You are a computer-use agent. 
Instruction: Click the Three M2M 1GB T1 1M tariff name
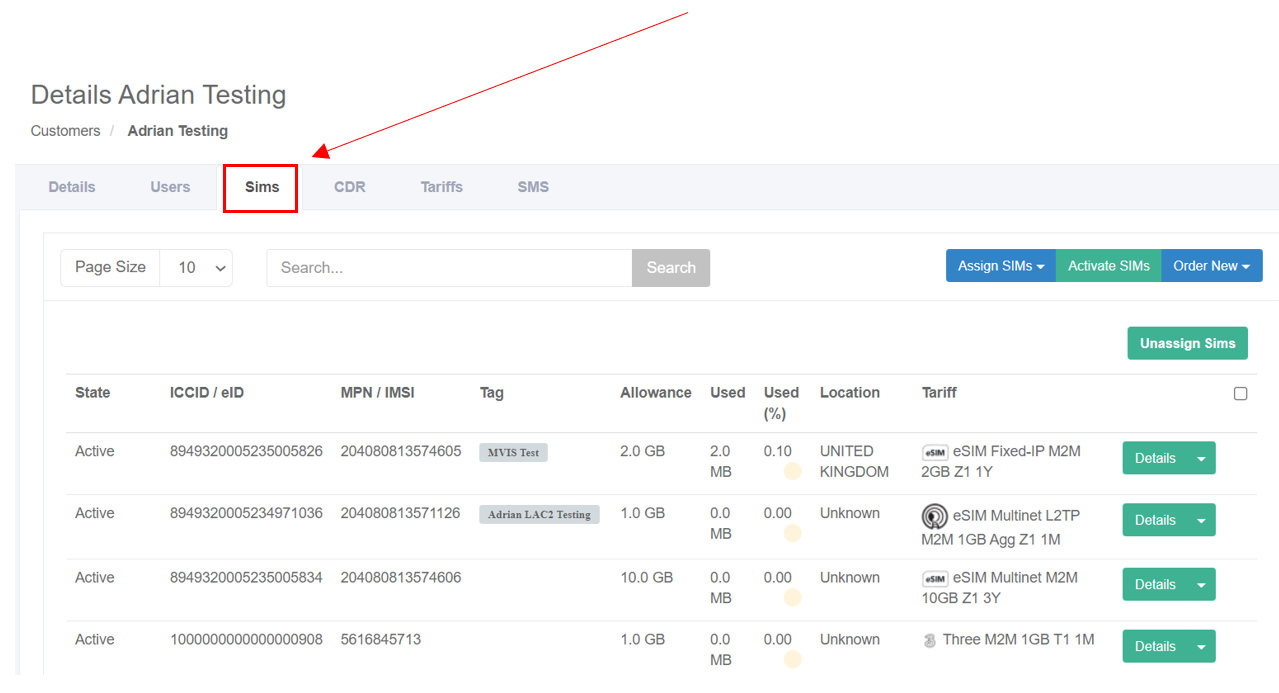point(1019,639)
